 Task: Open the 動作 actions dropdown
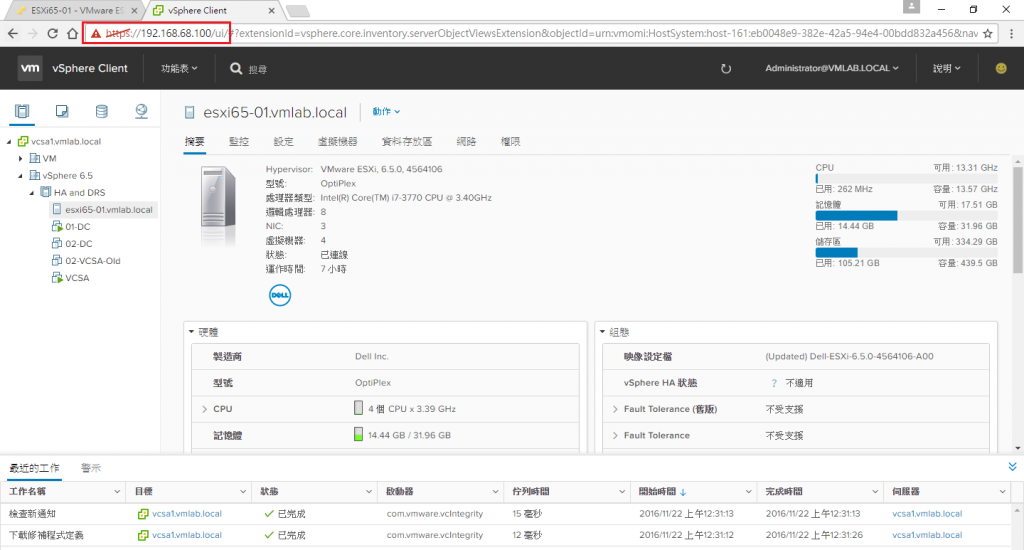[386, 112]
